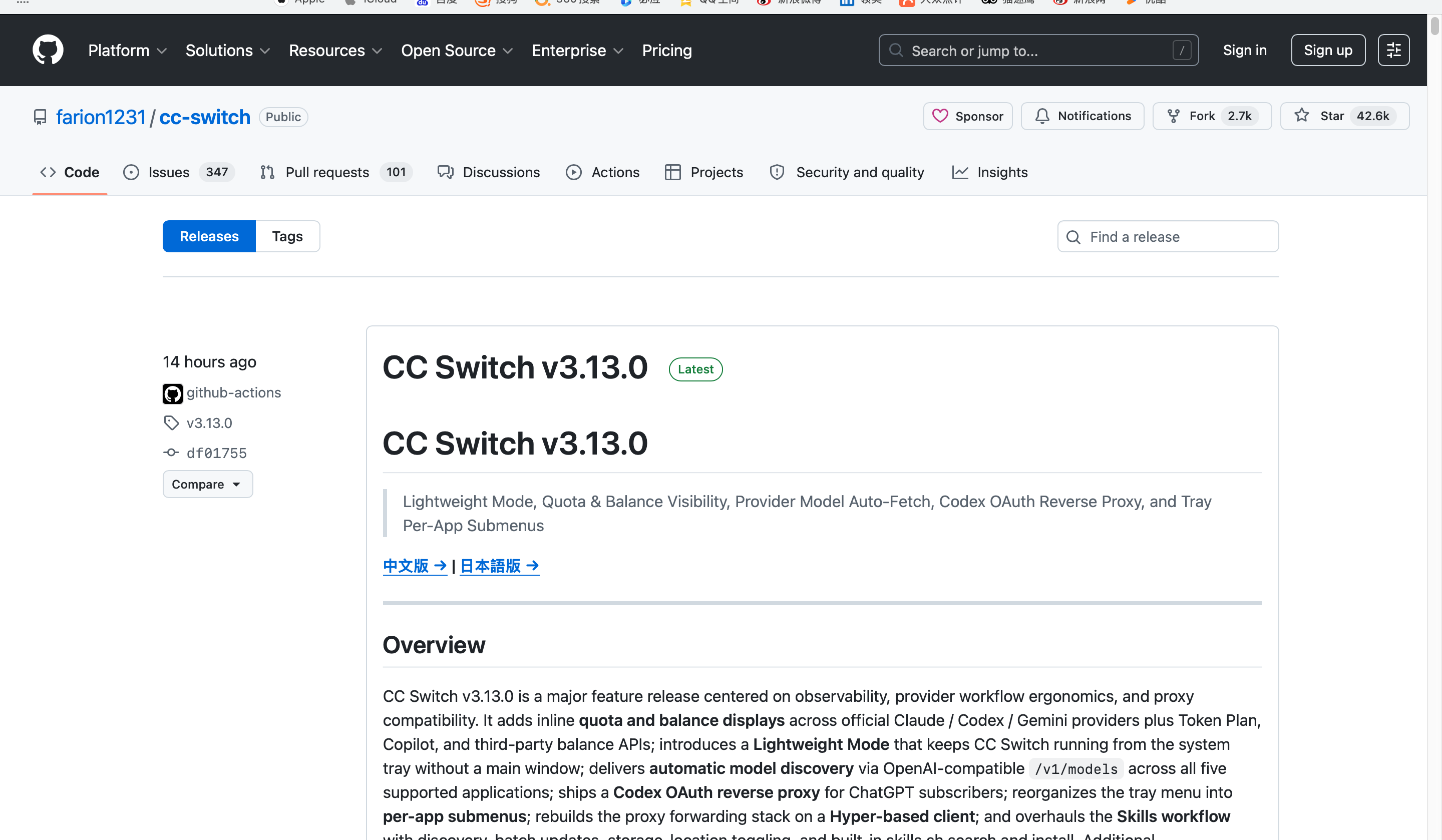
Task: Expand the Open Source dropdown
Action: point(457,51)
